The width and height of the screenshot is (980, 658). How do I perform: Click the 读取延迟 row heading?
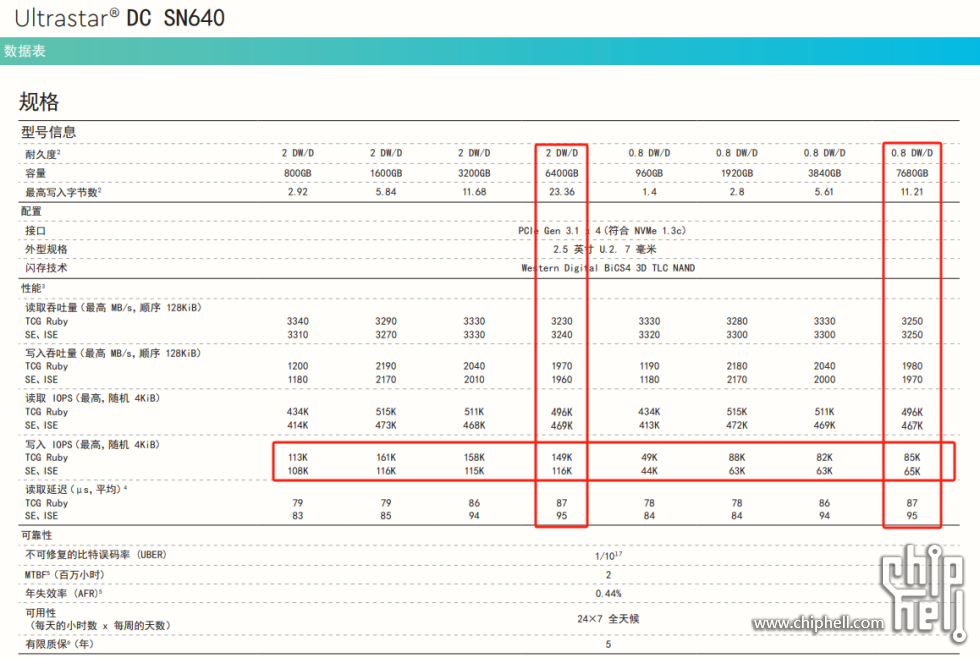click(76, 489)
